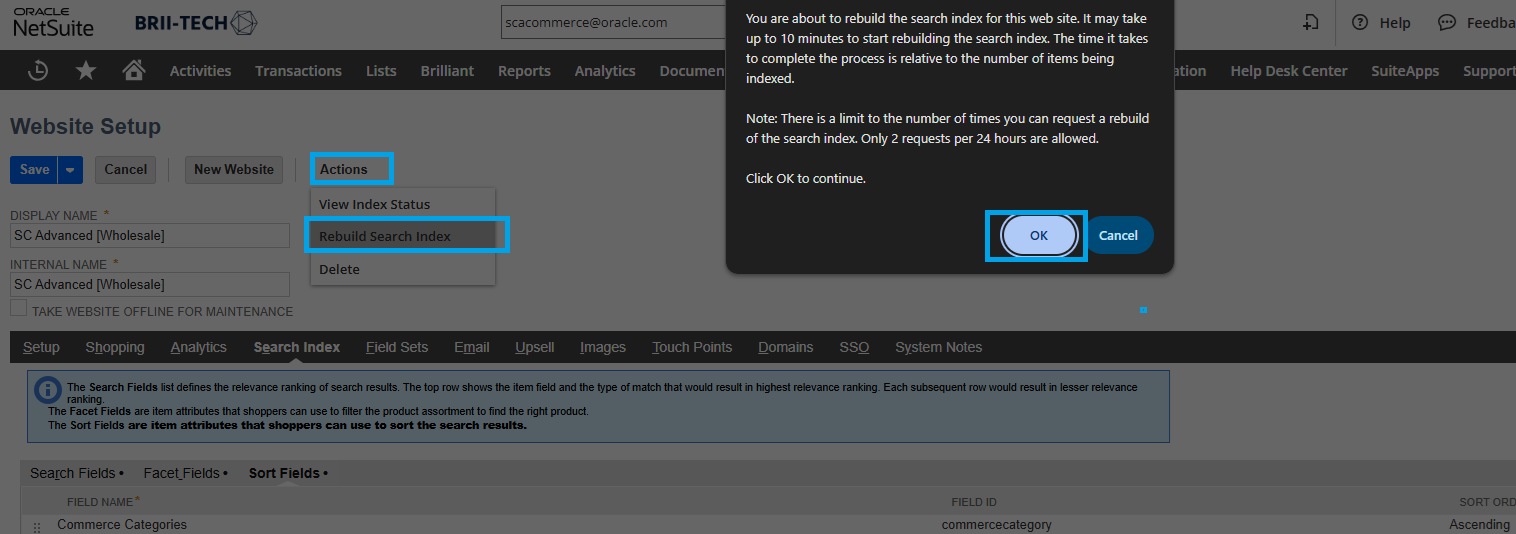Open the Help Desk Center menu

(x=1289, y=71)
